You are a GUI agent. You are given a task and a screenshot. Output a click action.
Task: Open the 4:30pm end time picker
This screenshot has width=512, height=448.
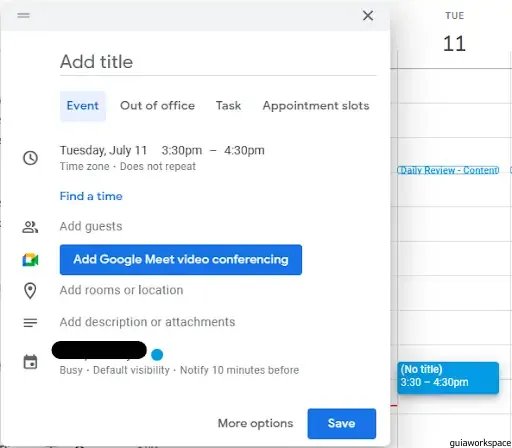click(244, 150)
